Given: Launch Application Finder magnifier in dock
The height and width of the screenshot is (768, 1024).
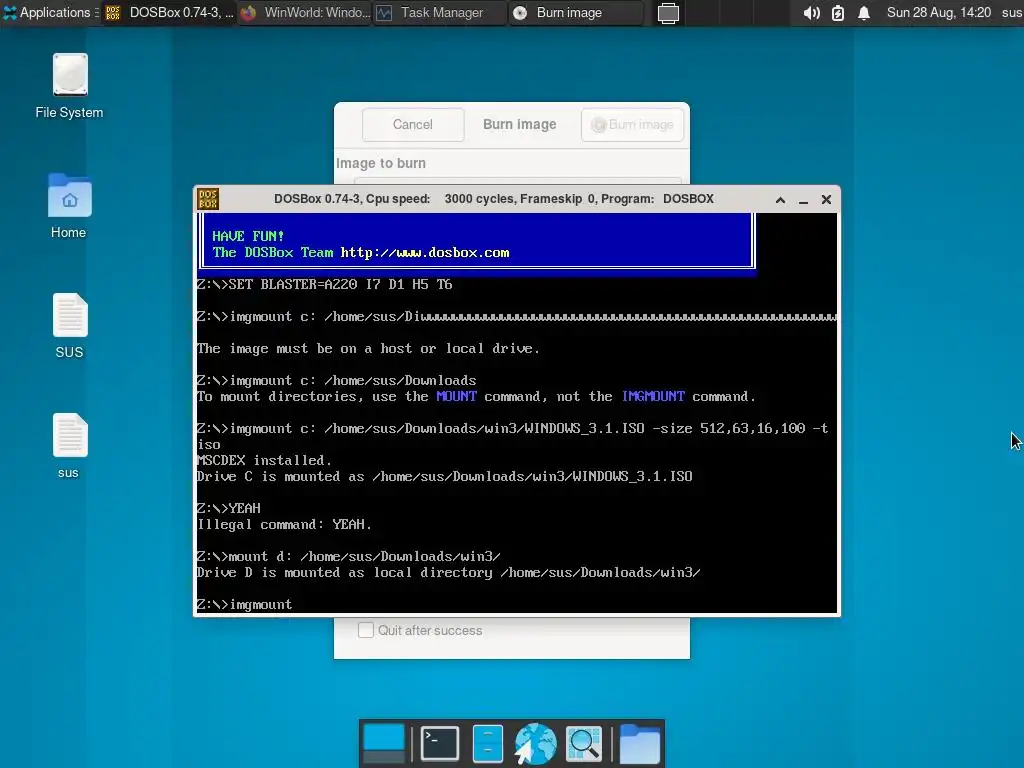Looking at the screenshot, I should 584,743.
